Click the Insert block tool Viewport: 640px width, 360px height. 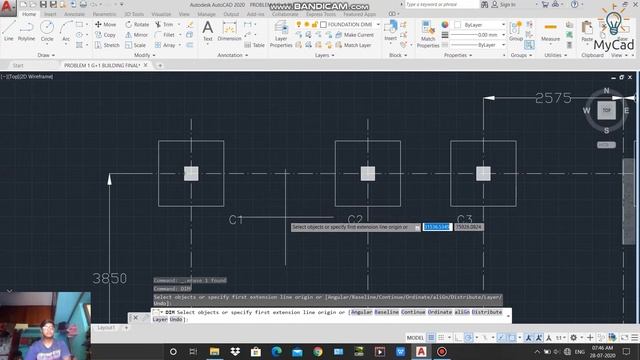coord(391,31)
